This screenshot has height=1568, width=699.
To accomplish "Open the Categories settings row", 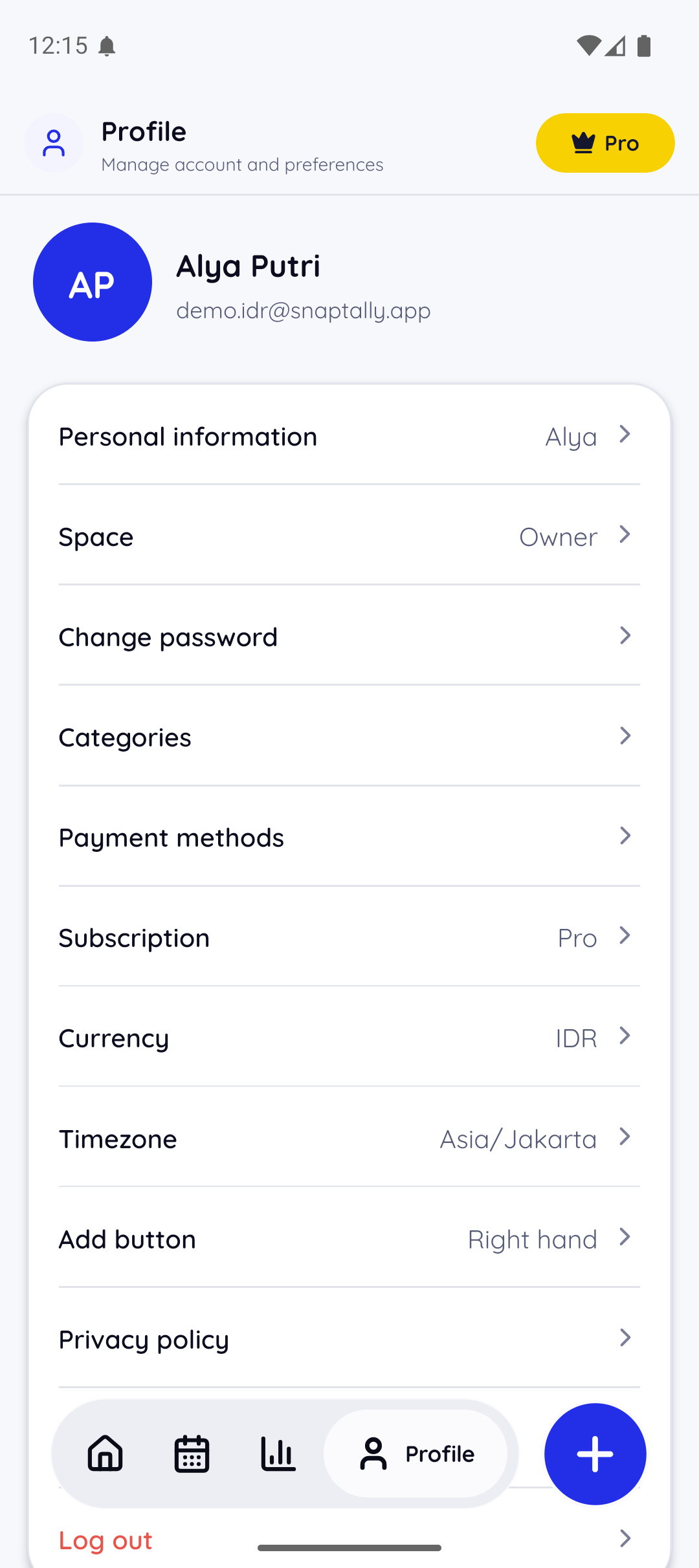I will click(349, 736).
